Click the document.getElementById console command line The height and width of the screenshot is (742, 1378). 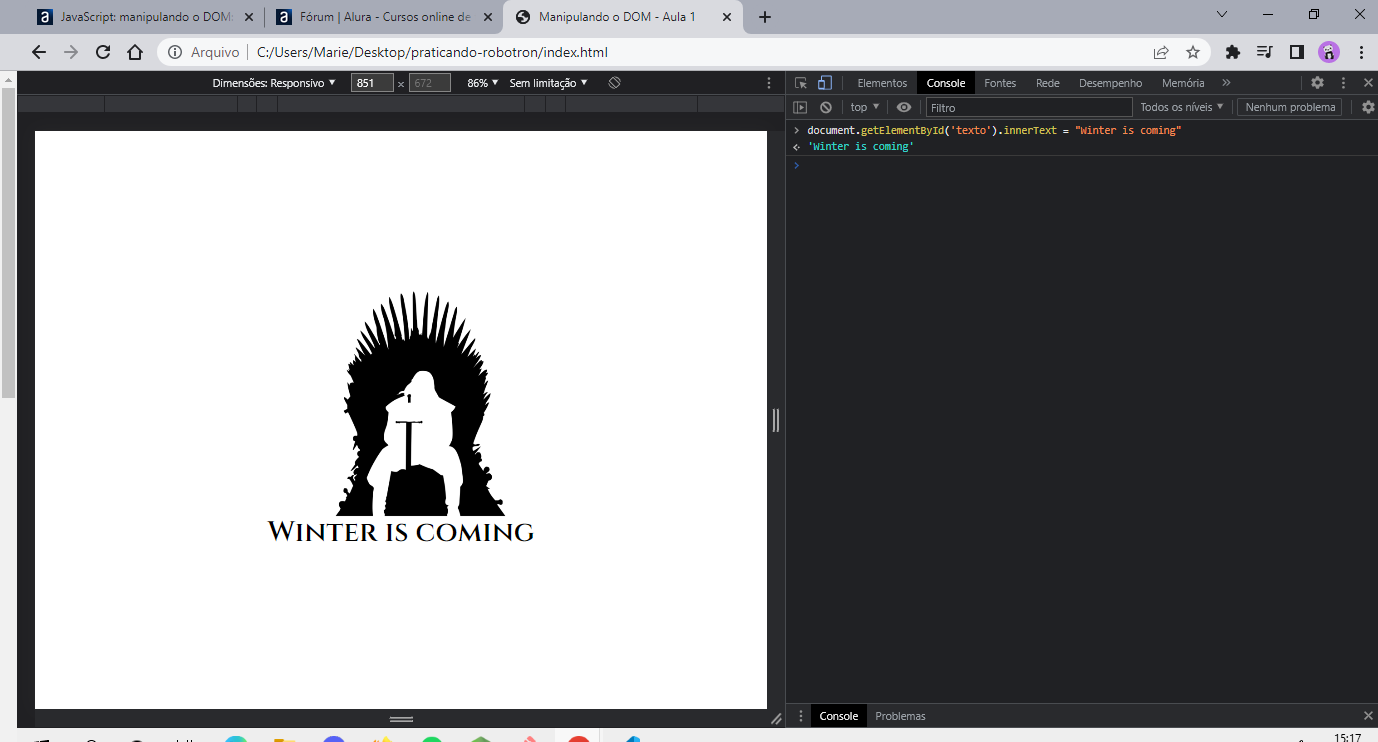(994, 131)
